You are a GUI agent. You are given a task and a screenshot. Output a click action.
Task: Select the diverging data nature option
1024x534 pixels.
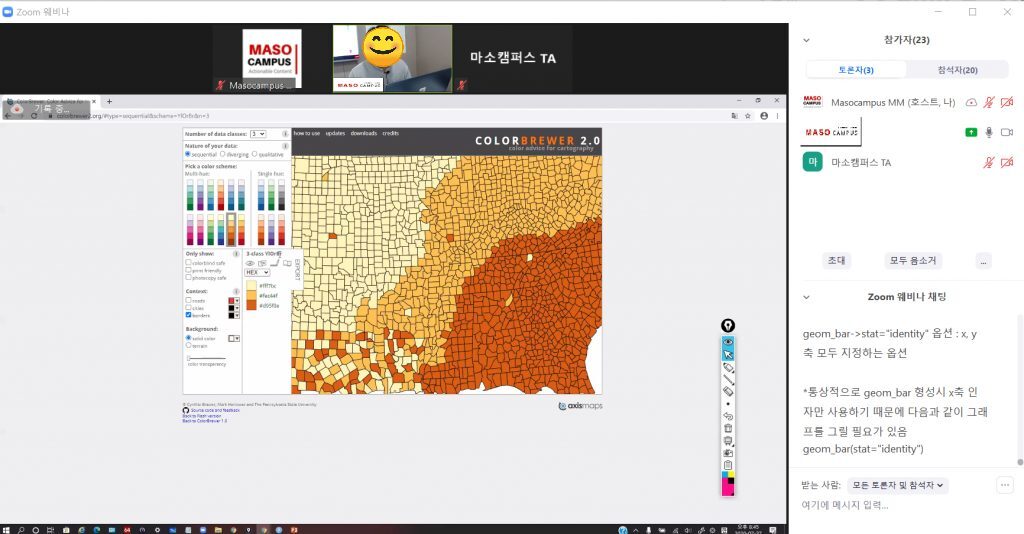pos(221,154)
